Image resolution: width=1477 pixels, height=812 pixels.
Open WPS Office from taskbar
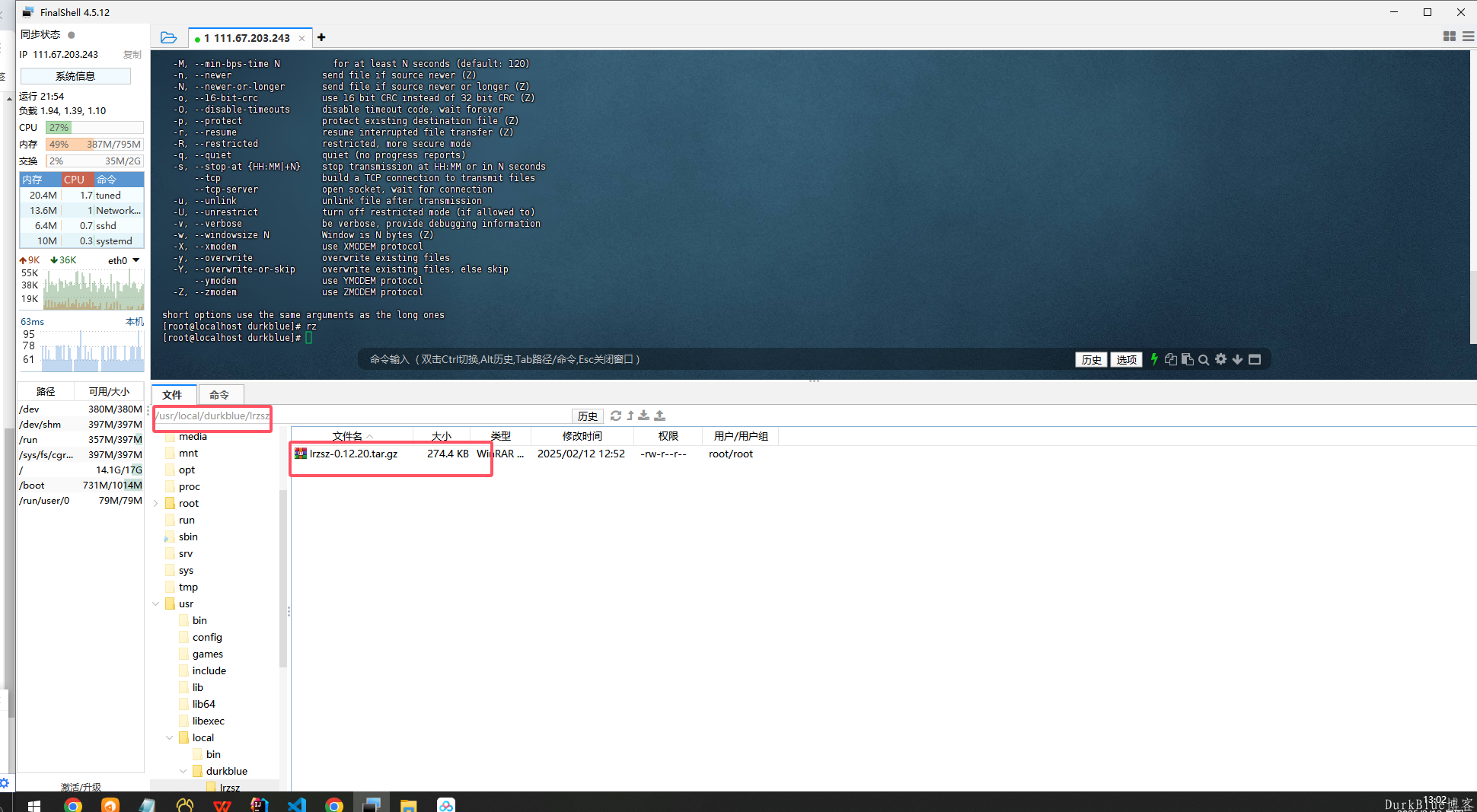(x=222, y=805)
